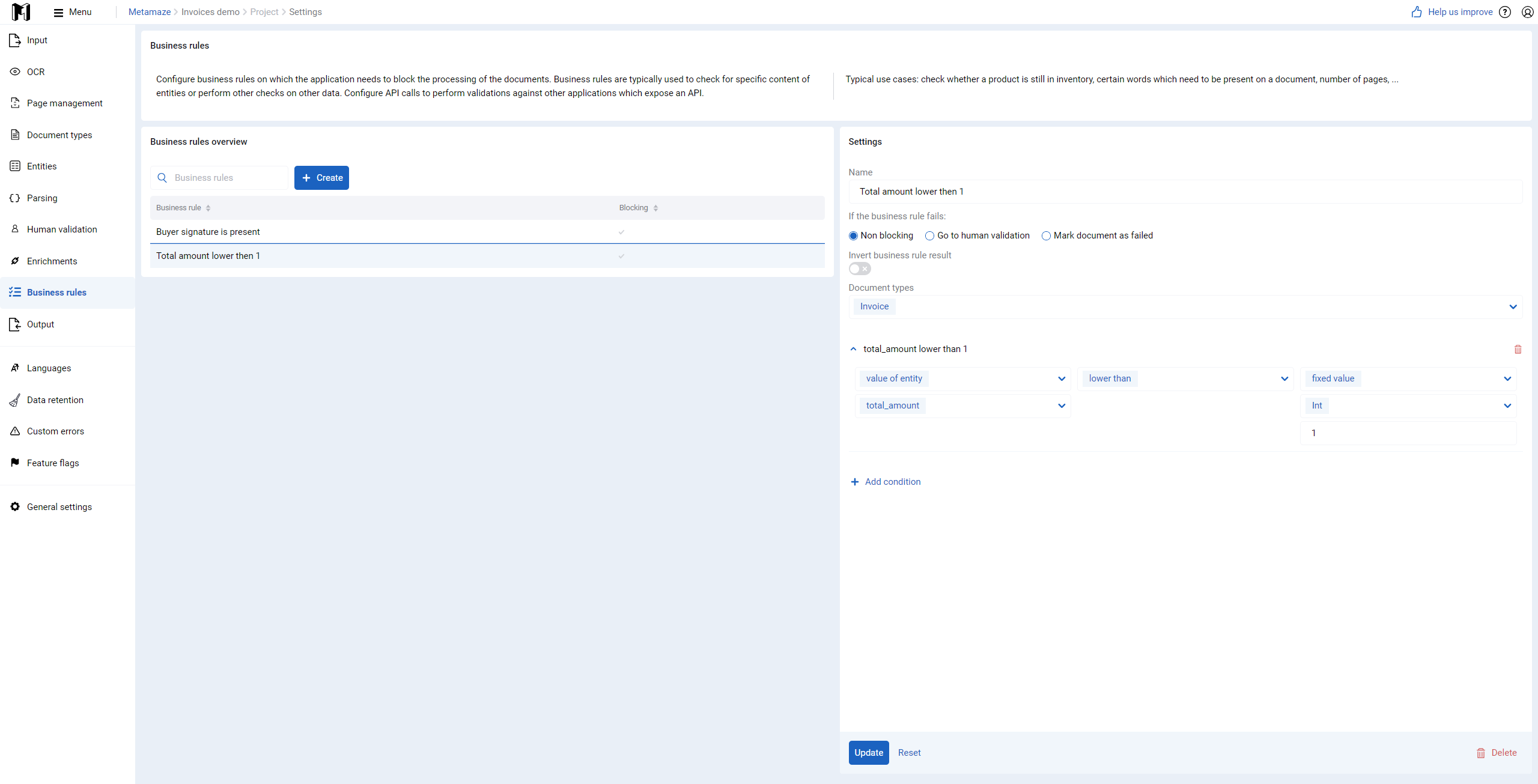Open the Int type dropdown
The height and width of the screenshot is (784, 1538).
click(1409, 406)
